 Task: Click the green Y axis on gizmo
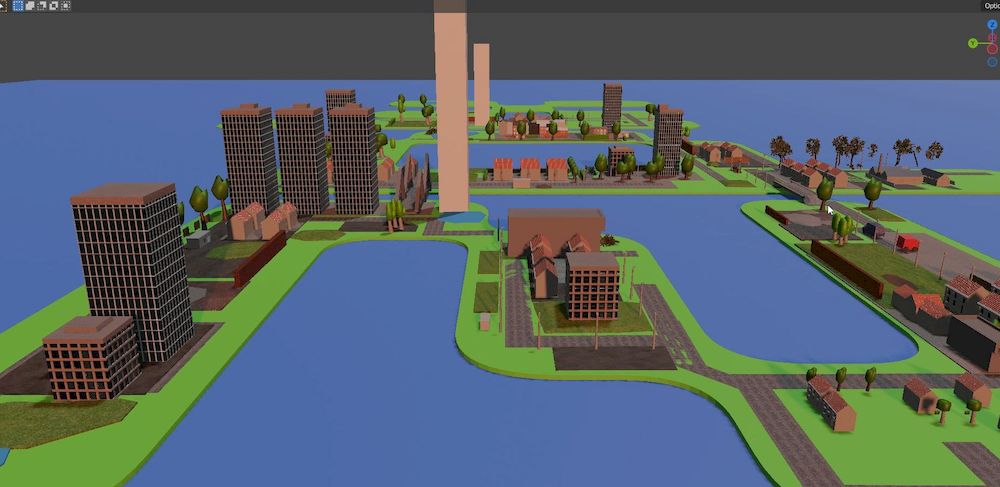coord(972,43)
